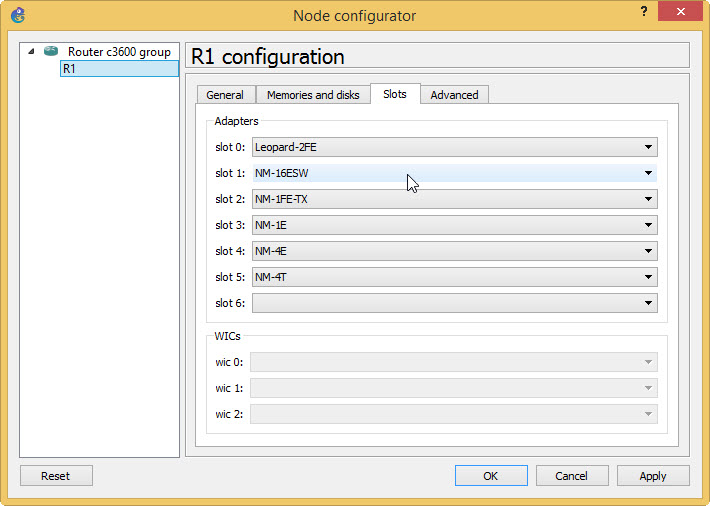Click the router icon beside c3600 group
Screen dimensions: 710x506
pyautogui.click(x=51, y=51)
